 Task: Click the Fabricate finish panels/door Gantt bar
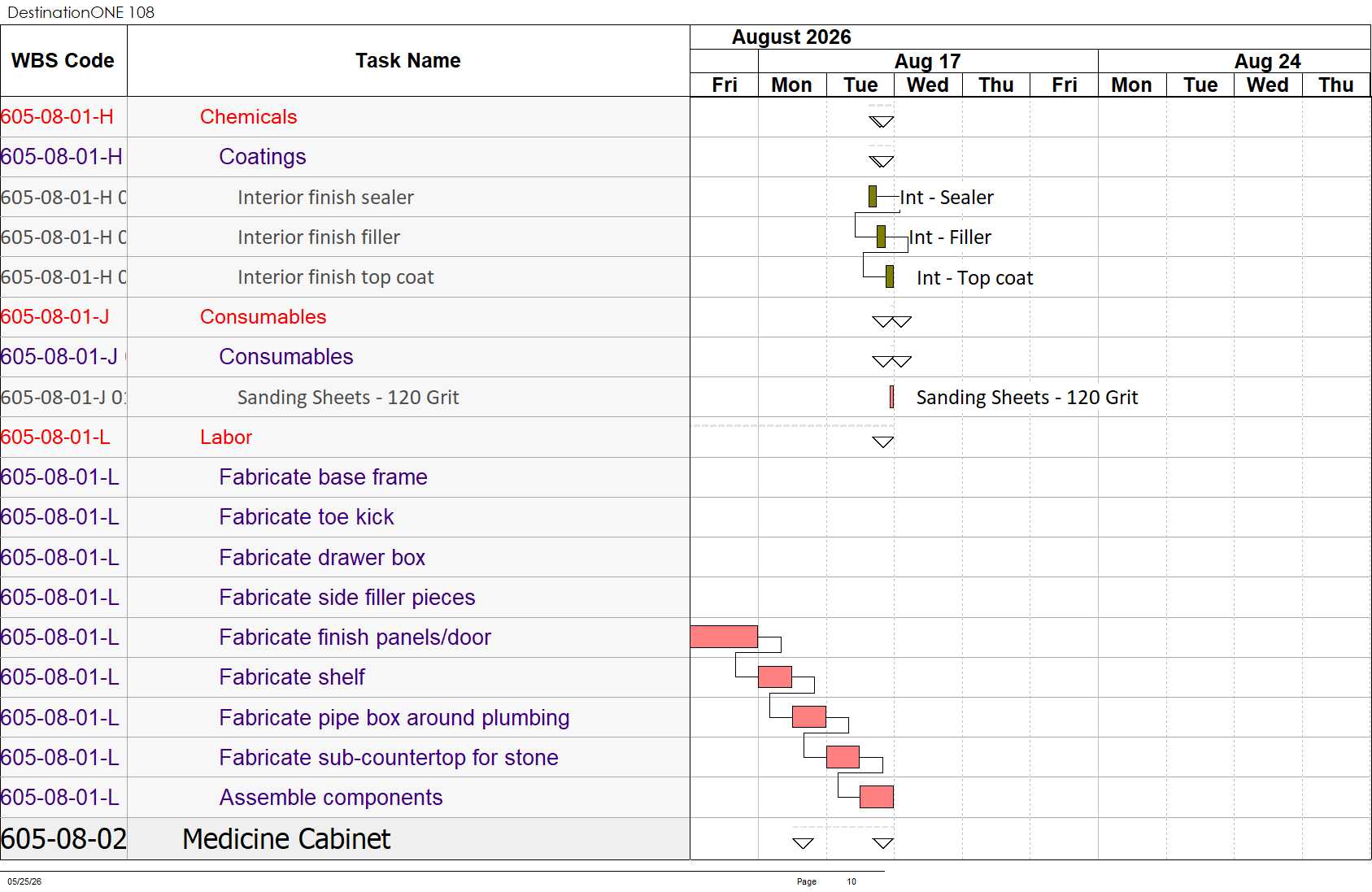point(724,637)
